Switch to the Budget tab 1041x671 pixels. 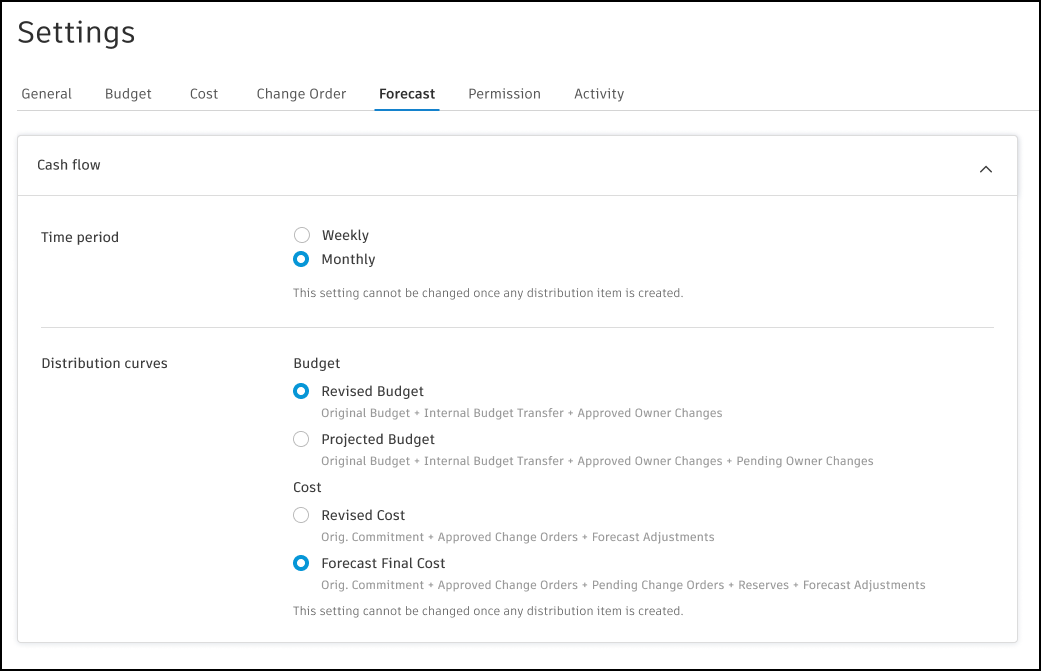[128, 94]
